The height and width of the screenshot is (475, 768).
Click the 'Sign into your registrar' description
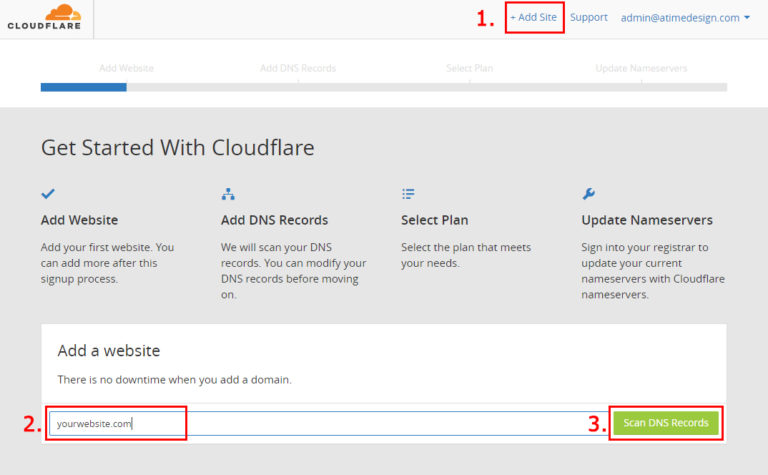[x=653, y=271]
